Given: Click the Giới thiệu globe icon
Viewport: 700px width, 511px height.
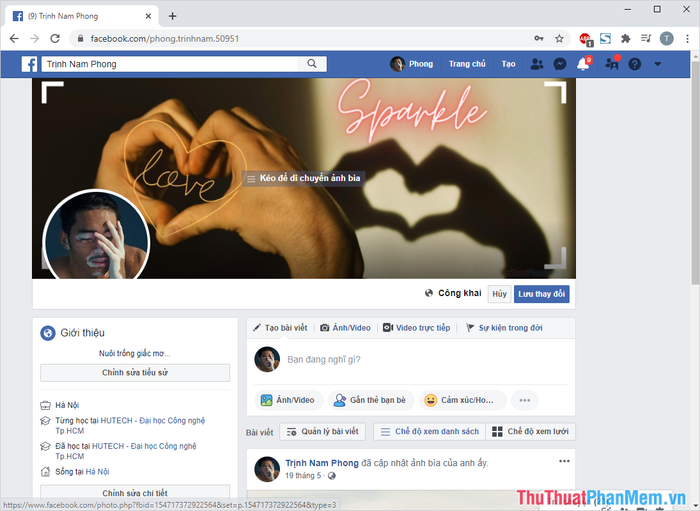Looking at the screenshot, I should 48,333.
